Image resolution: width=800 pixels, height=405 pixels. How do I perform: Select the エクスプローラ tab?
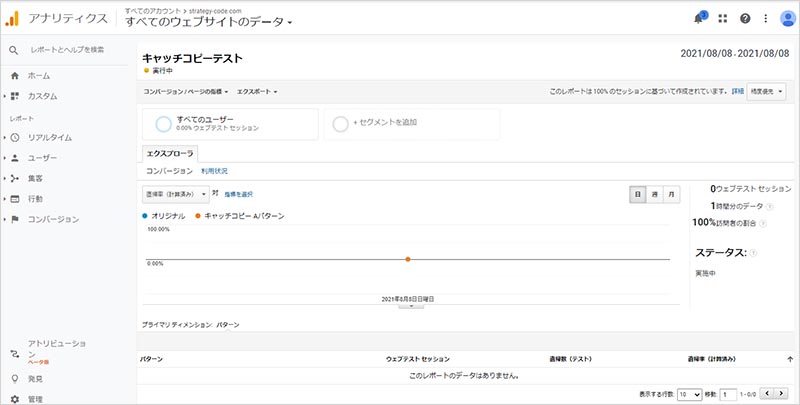[x=171, y=154]
